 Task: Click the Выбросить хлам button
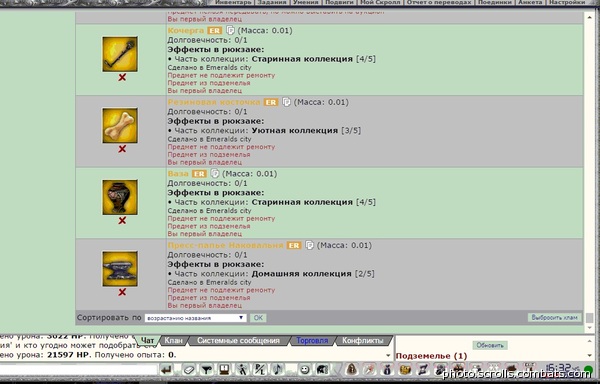click(x=554, y=317)
